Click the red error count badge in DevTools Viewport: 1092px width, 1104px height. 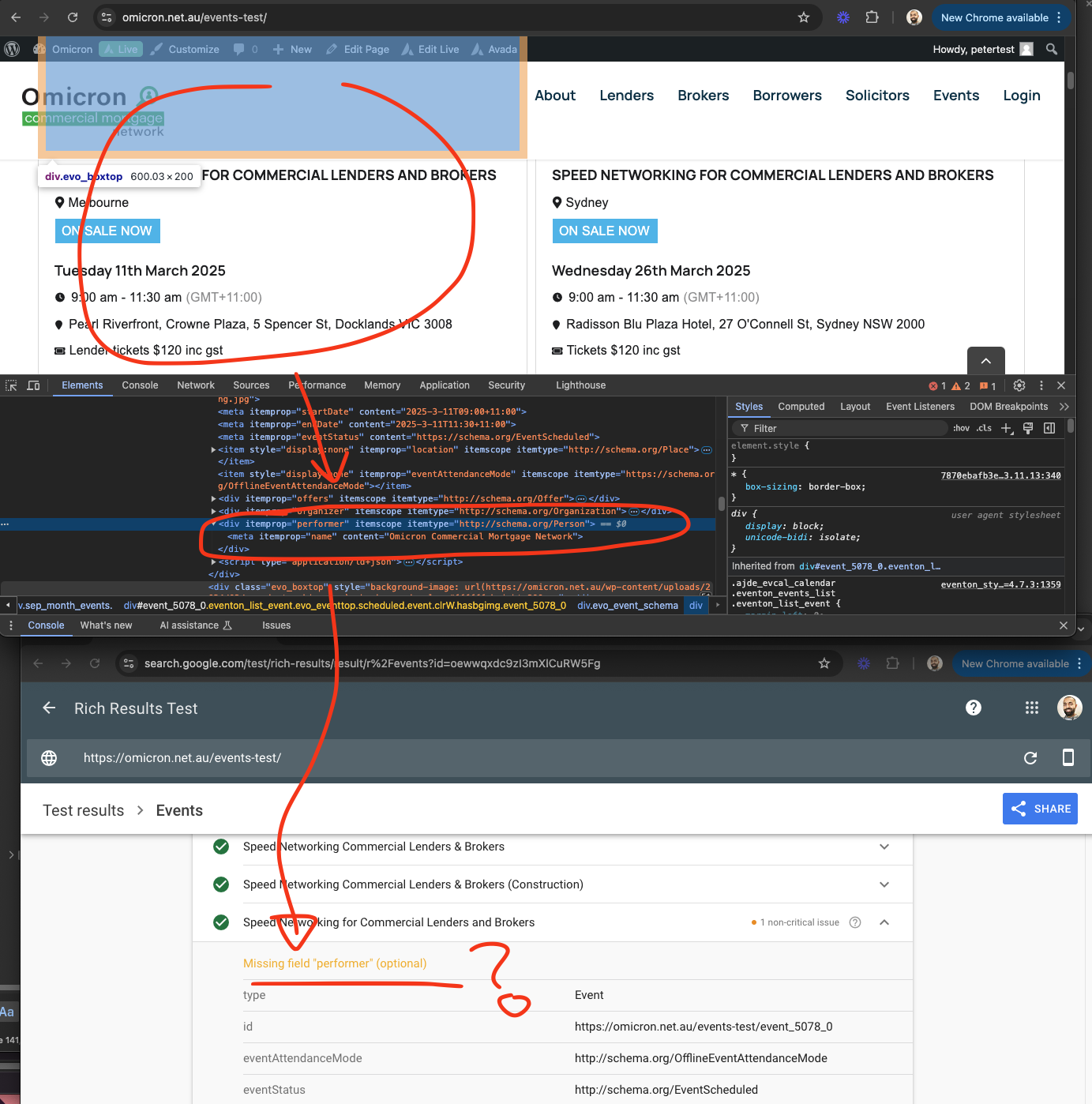tap(937, 386)
